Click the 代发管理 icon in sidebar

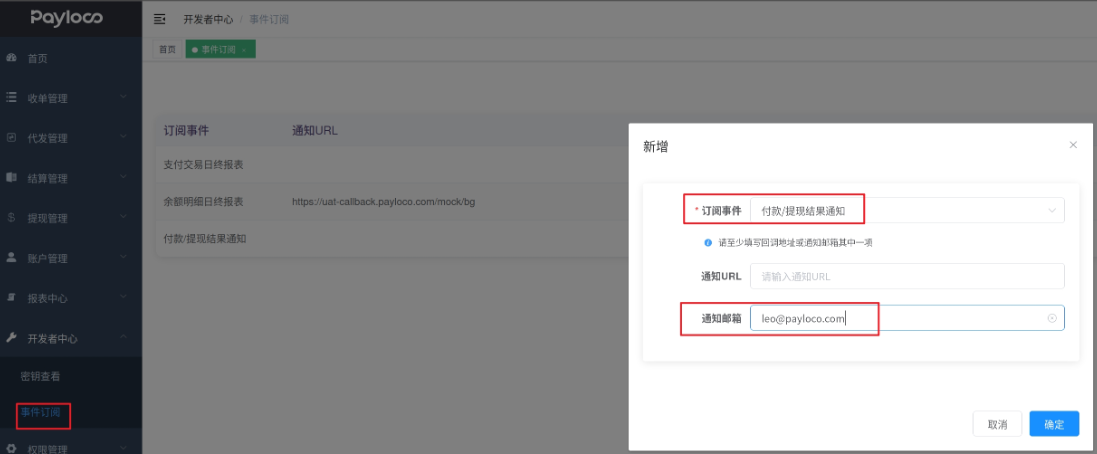11,138
